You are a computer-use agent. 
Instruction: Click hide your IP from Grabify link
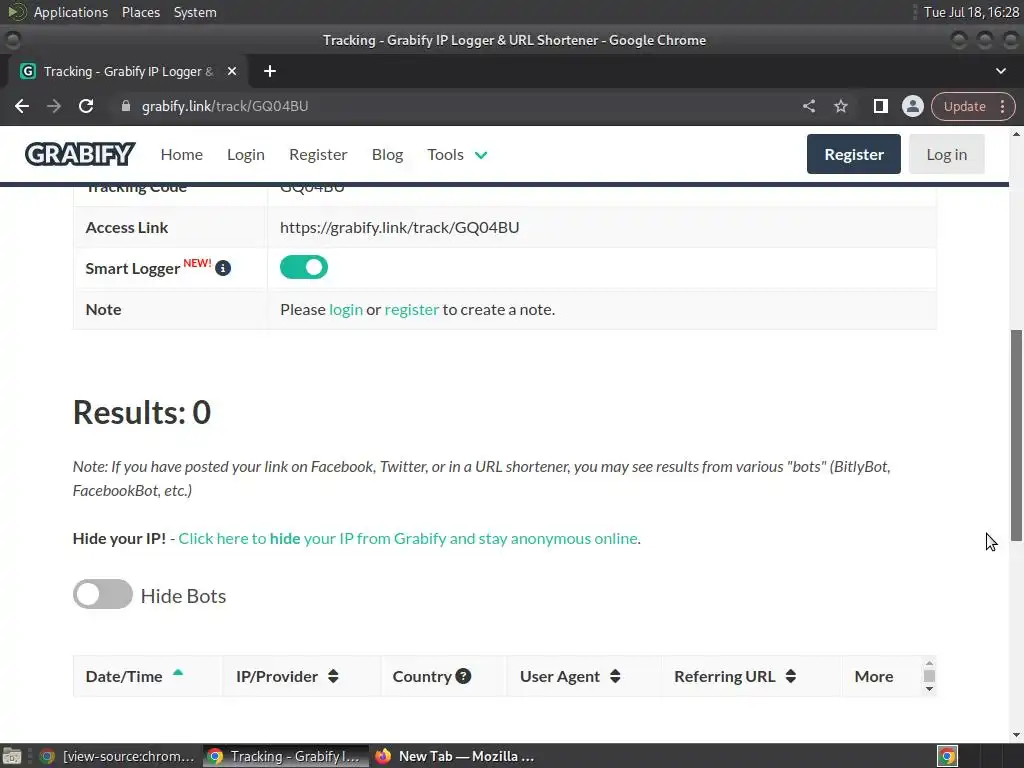[x=408, y=539]
